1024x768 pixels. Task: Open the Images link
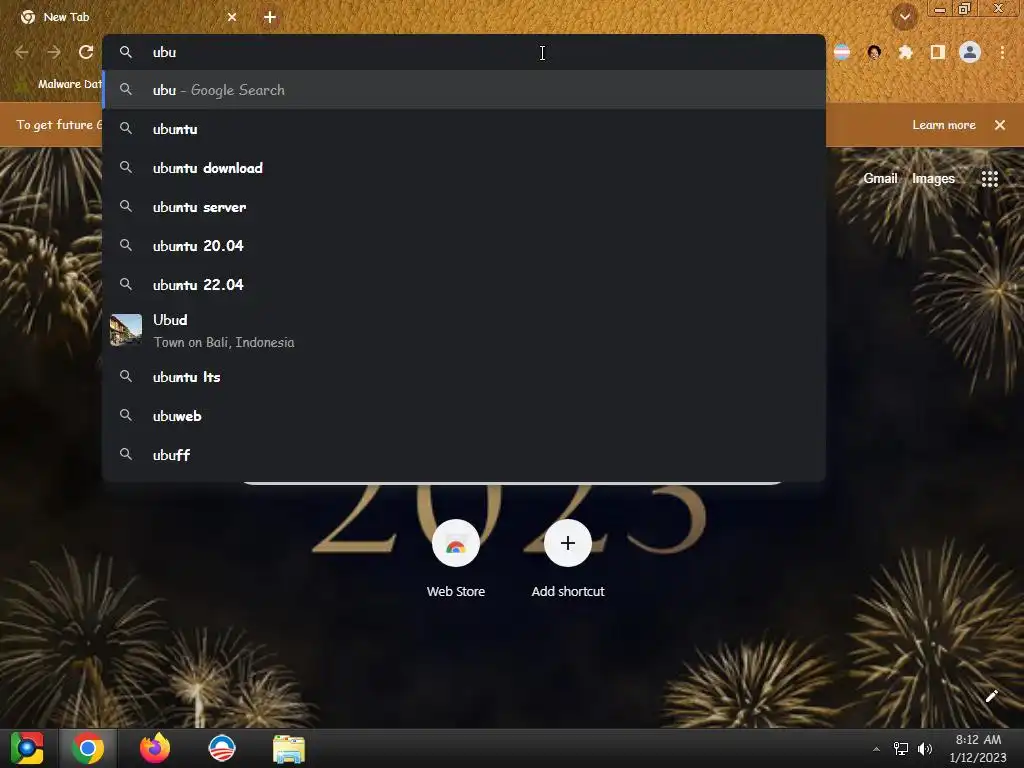click(933, 178)
